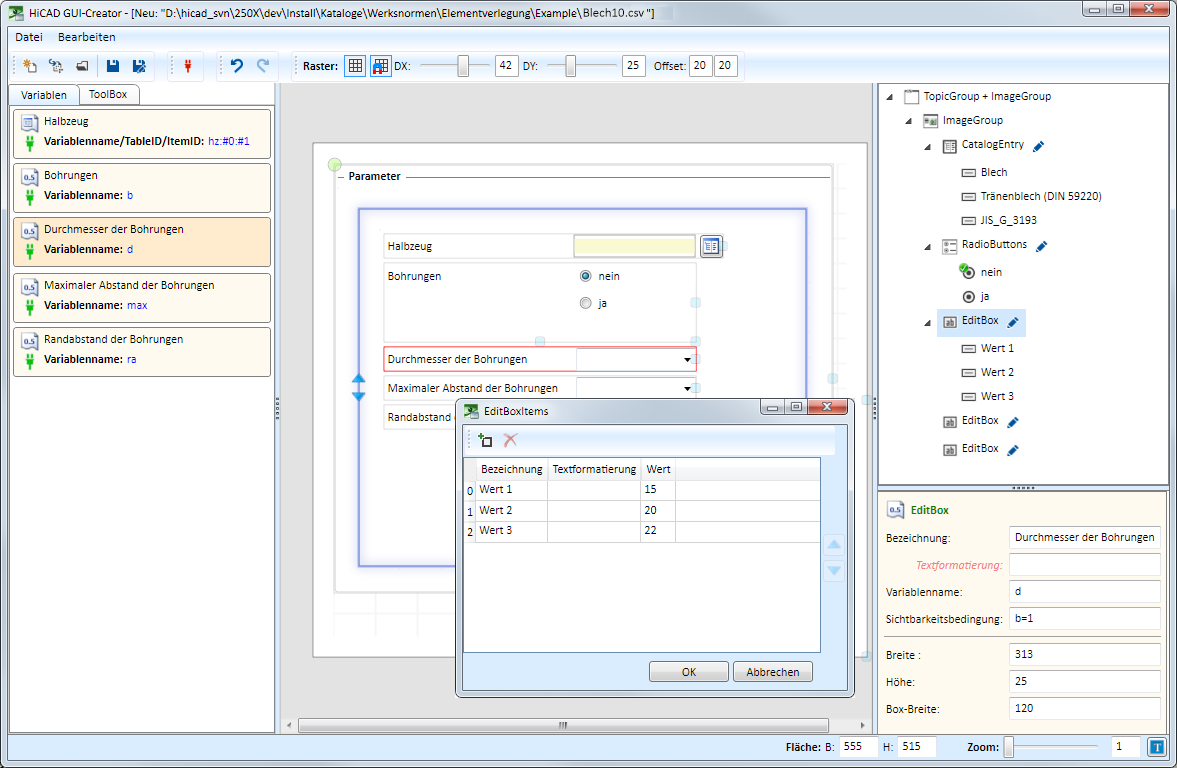The width and height of the screenshot is (1177, 768).
Task: Select the 'nein' radio button in Bohrungen
Action: click(586, 276)
